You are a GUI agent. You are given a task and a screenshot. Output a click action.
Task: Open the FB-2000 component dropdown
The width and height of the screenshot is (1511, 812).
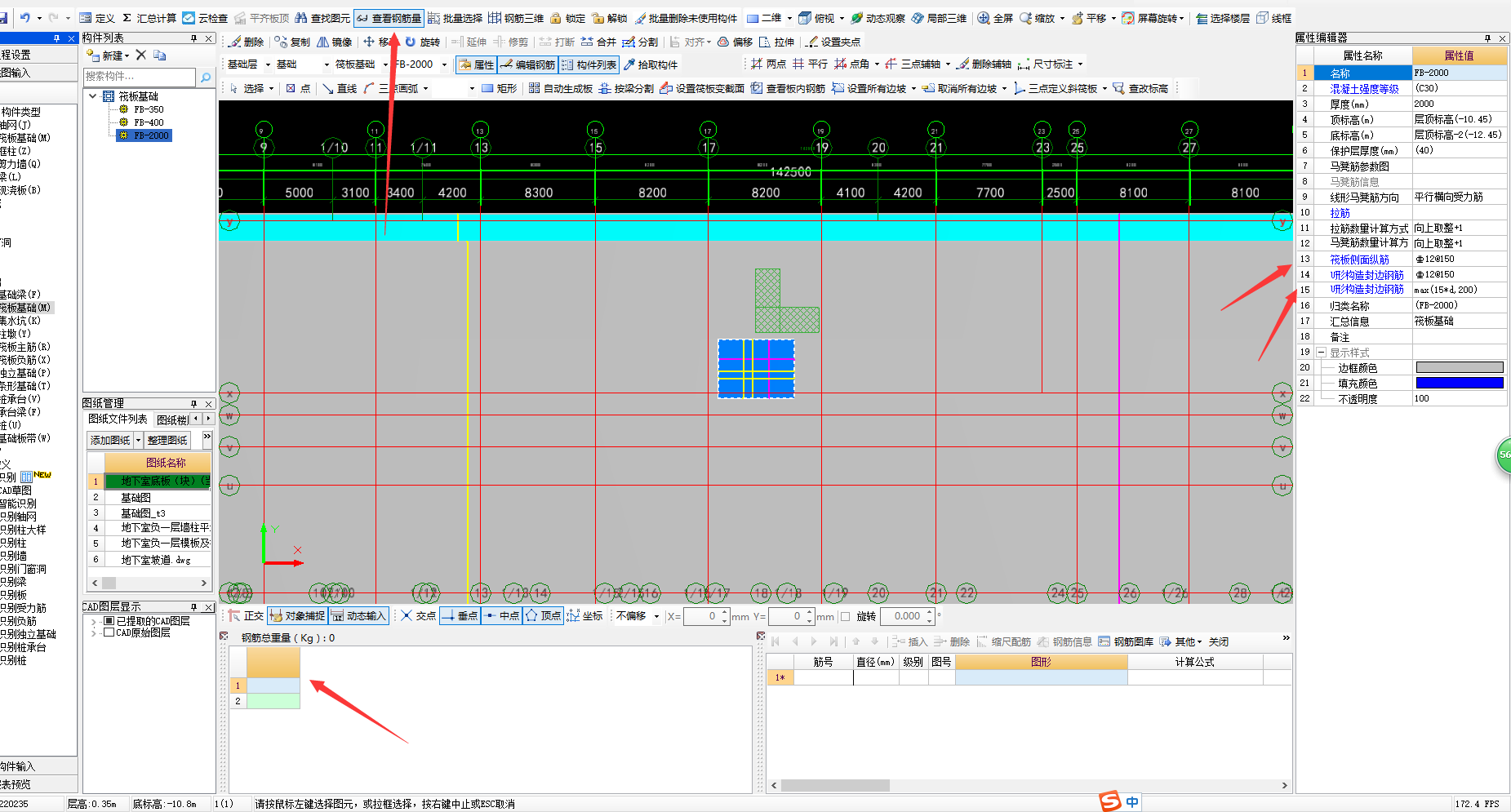pos(444,64)
